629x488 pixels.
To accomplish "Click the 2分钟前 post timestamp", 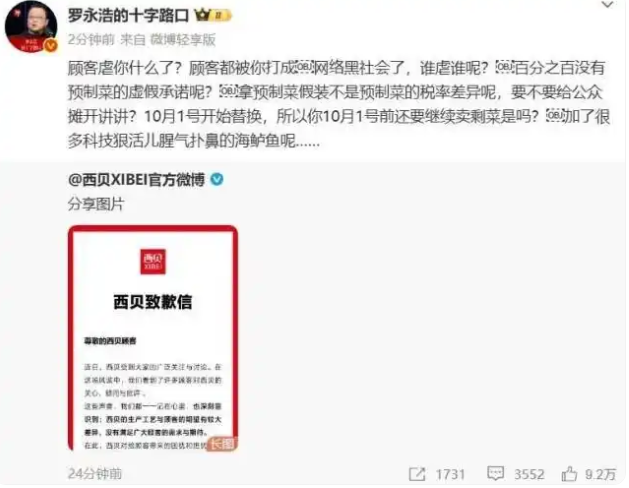I will (91, 40).
